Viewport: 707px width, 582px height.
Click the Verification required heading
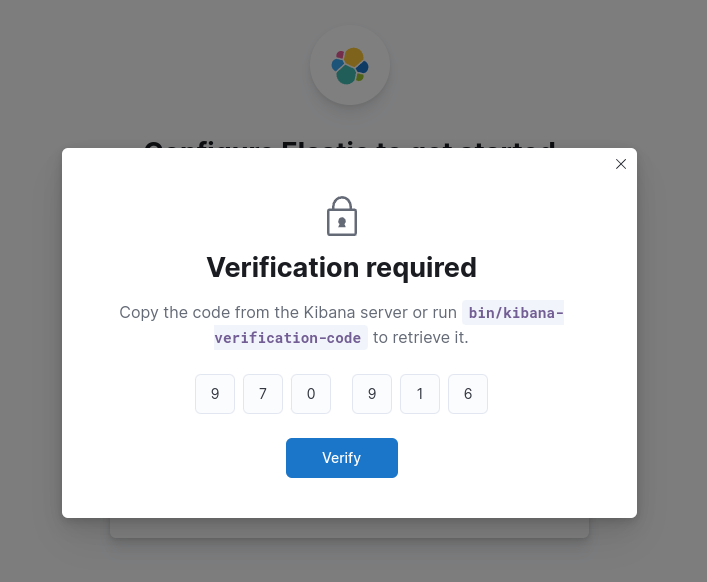[x=341, y=268]
